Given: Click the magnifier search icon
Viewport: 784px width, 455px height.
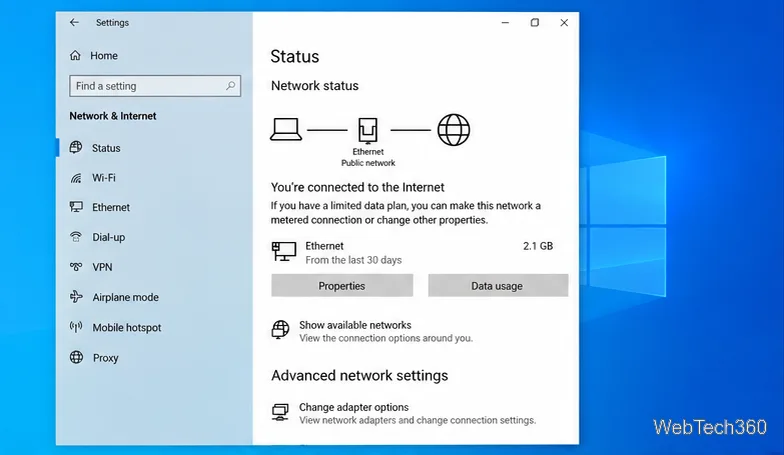Looking at the screenshot, I should pyautogui.click(x=230, y=86).
